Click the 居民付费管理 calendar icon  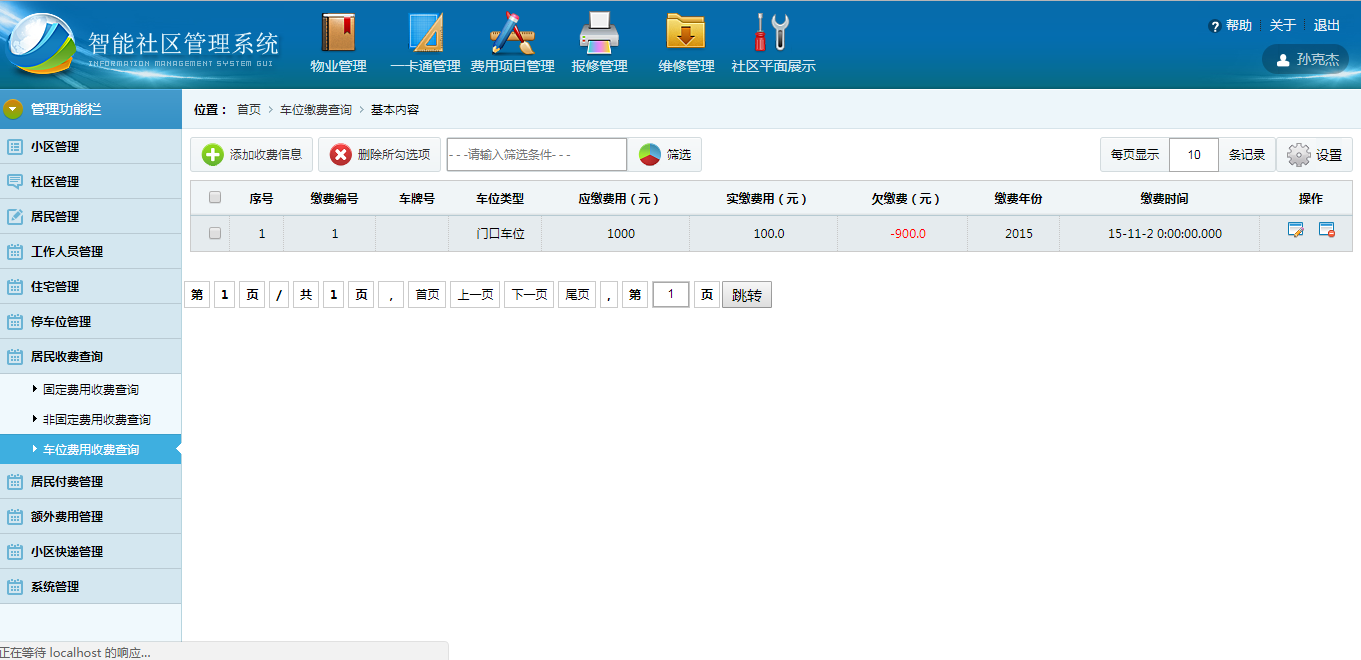(15, 481)
